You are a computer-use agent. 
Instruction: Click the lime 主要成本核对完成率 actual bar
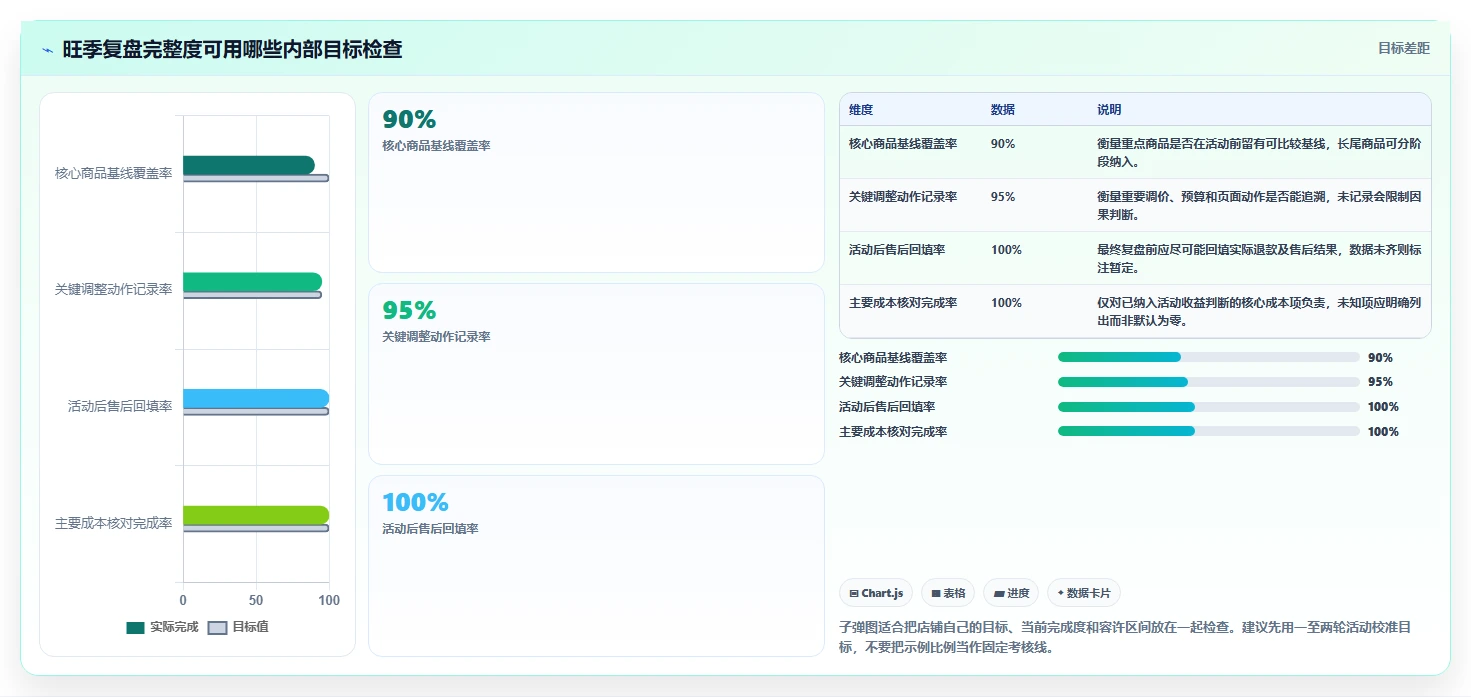click(x=256, y=515)
